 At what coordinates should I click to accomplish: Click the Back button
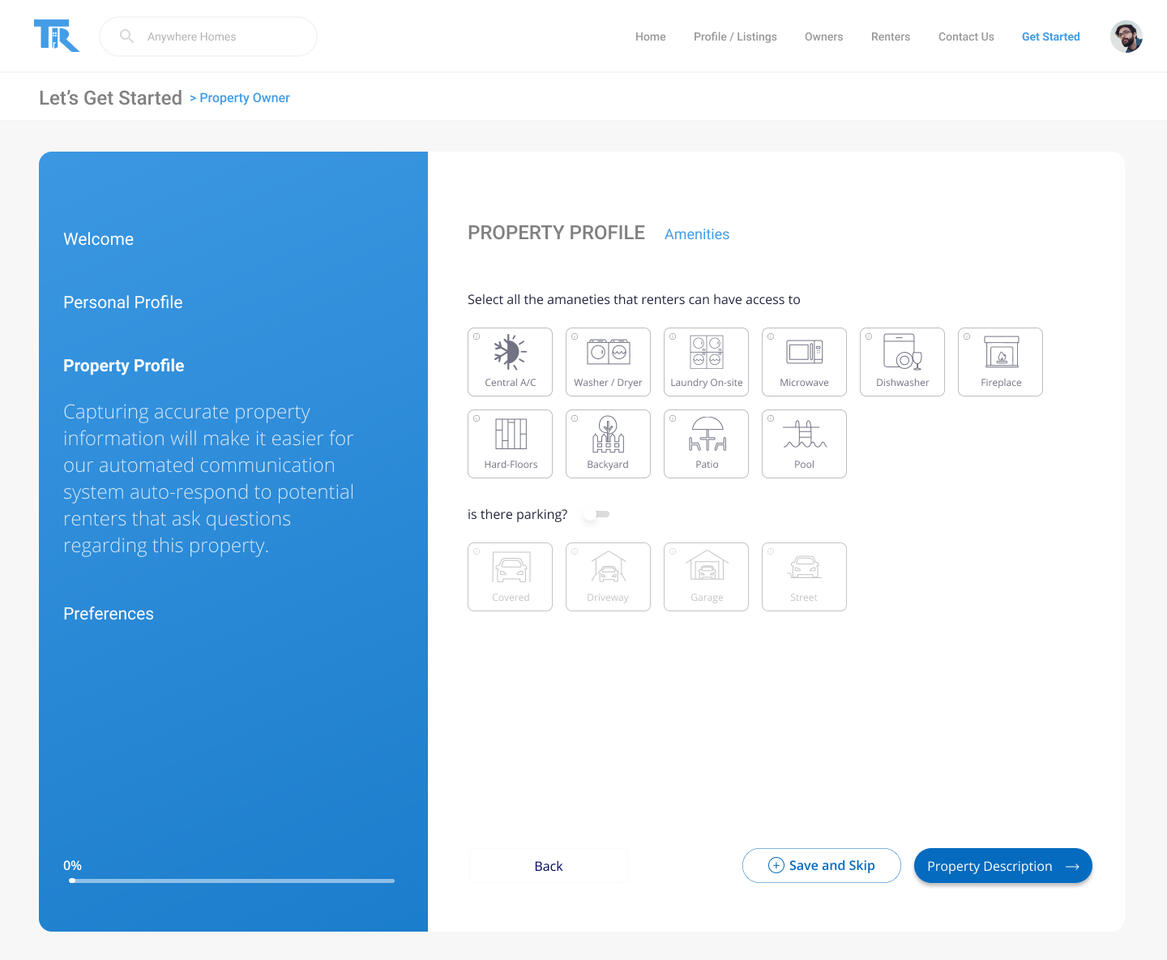coord(548,866)
